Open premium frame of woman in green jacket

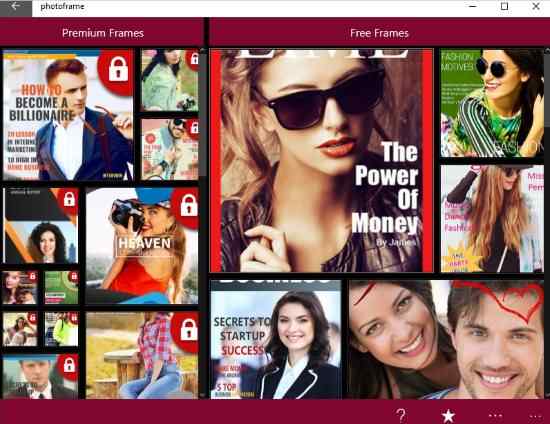point(170,80)
